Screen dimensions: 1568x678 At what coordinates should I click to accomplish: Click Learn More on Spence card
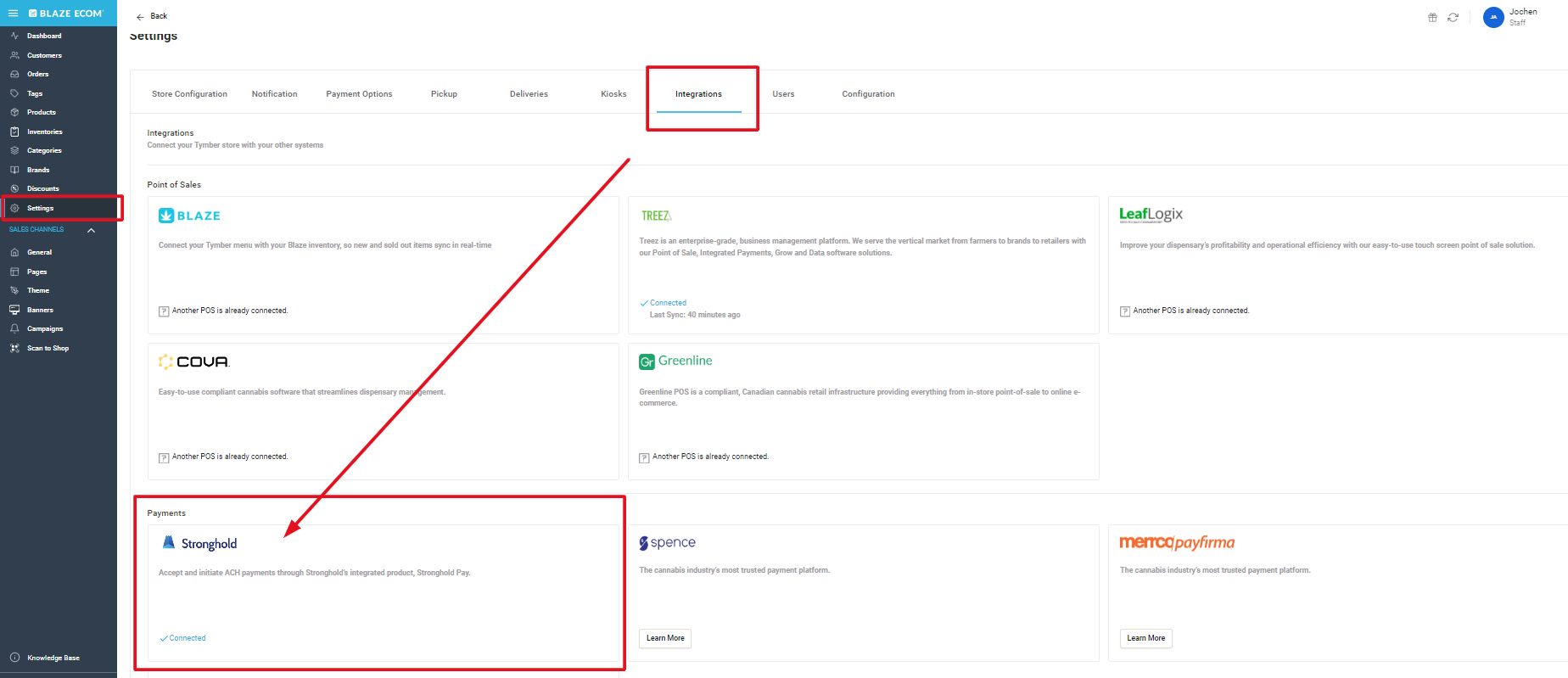click(x=665, y=638)
